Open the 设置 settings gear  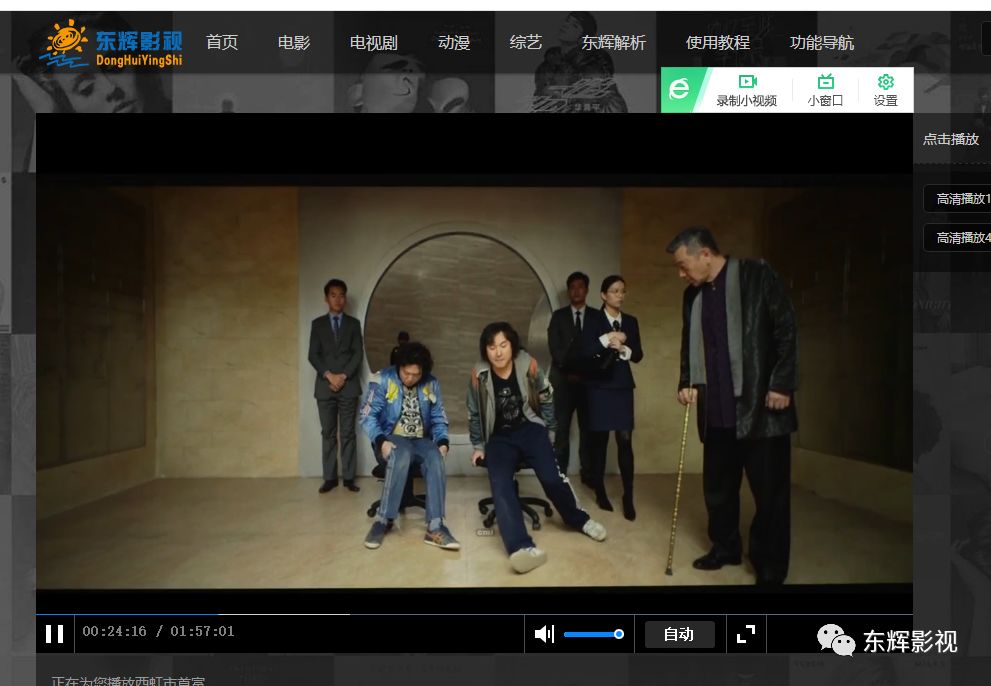point(885,90)
